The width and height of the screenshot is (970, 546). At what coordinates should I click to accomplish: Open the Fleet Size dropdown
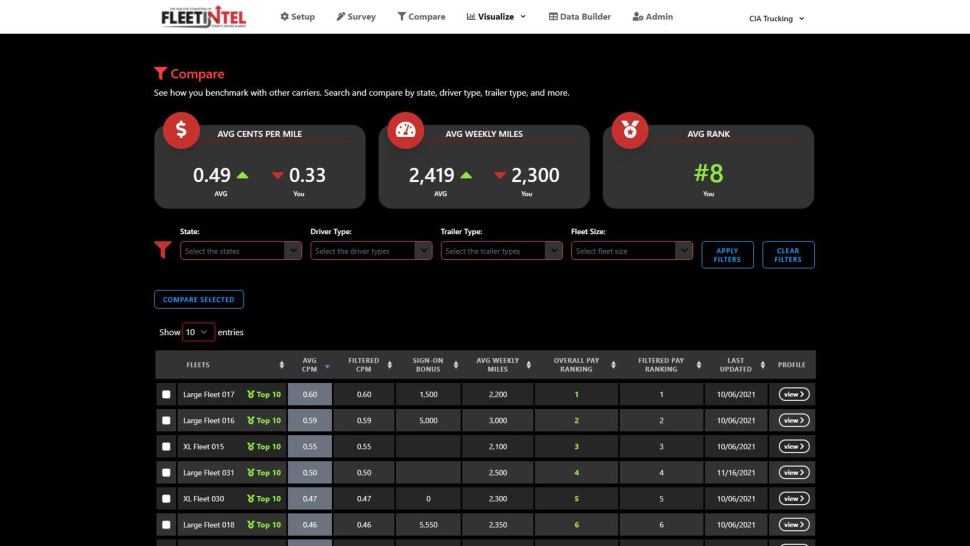click(x=632, y=250)
